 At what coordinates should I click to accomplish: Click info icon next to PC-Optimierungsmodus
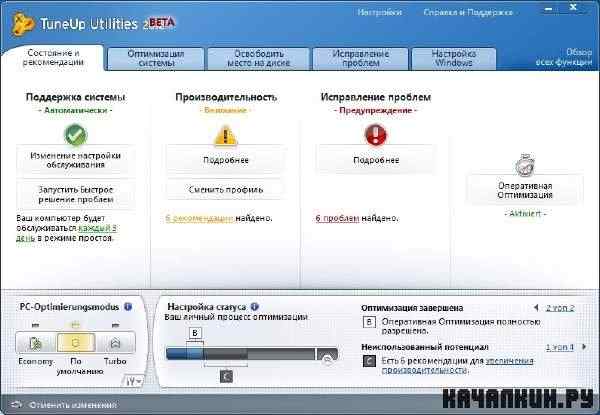(x=128, y=307)
